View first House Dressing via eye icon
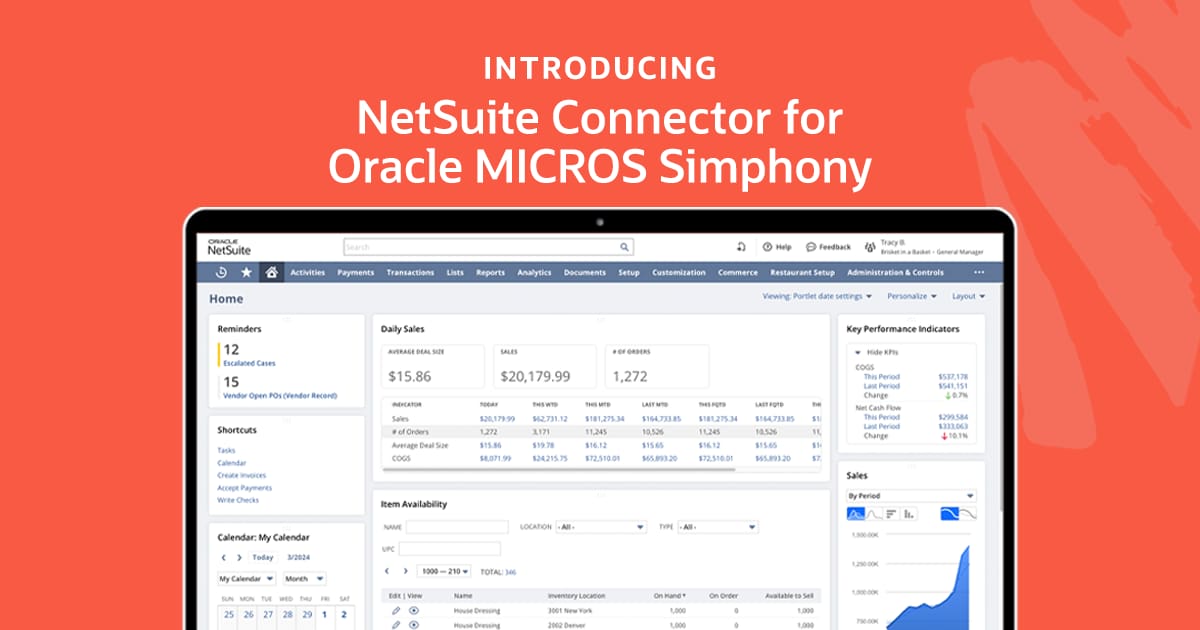The width and height of the screenshot is (1200, 630). 413,610
